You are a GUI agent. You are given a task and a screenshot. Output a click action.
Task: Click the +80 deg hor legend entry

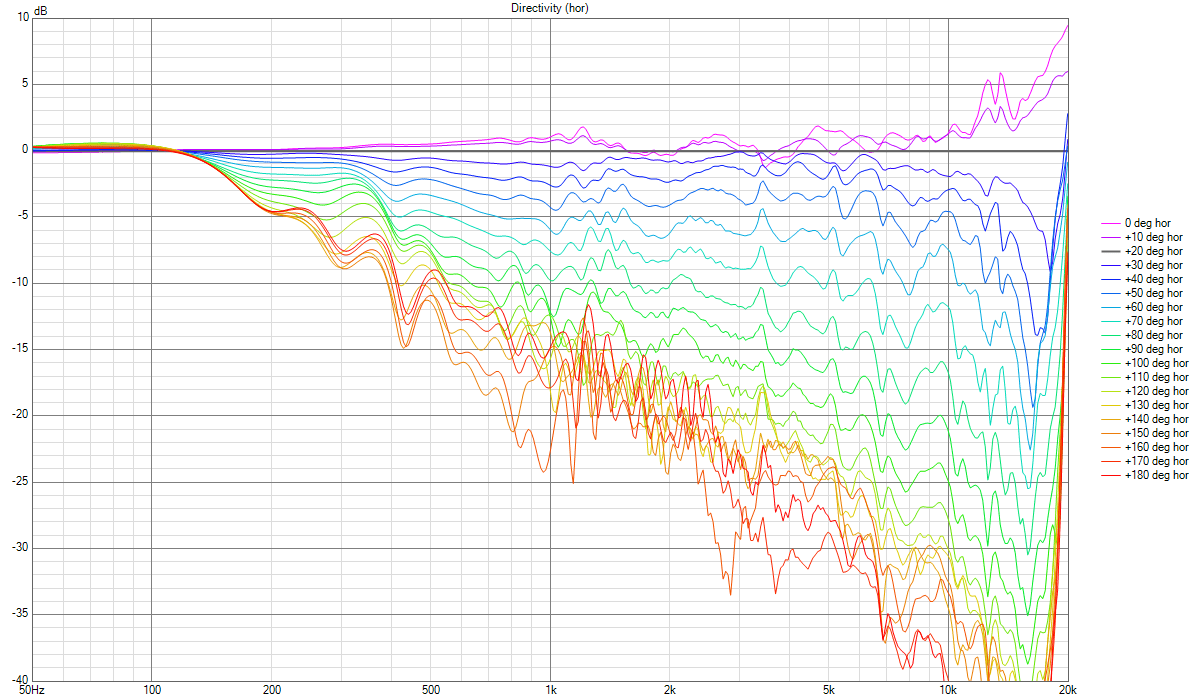point(1141,335)
